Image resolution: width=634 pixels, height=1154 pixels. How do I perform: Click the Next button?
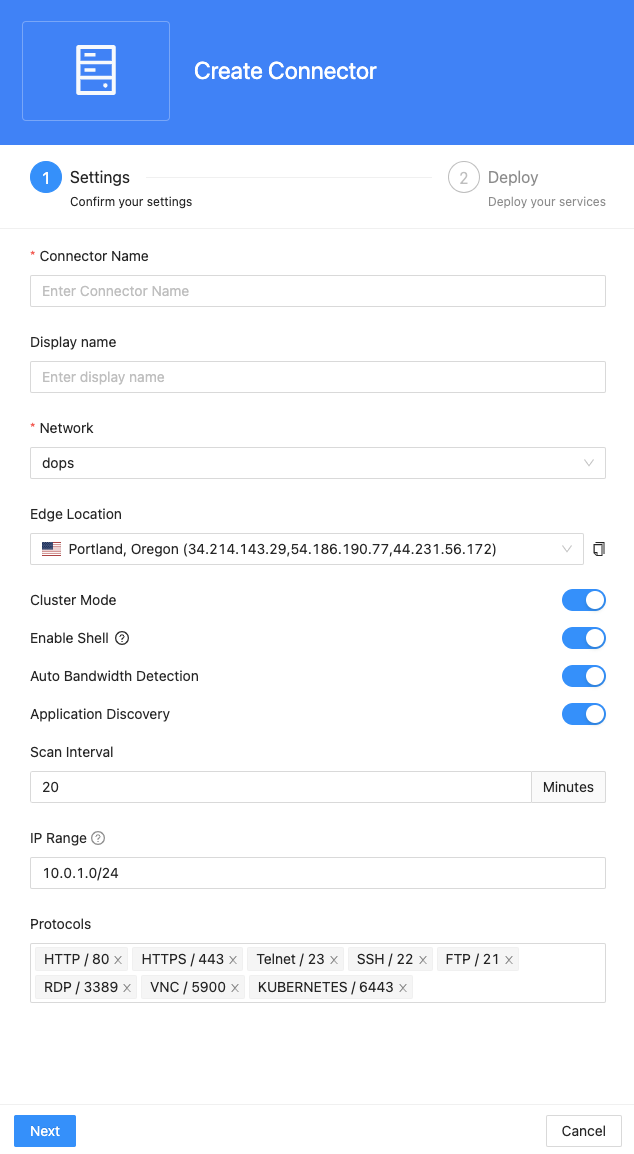[x=45, y=1131]
